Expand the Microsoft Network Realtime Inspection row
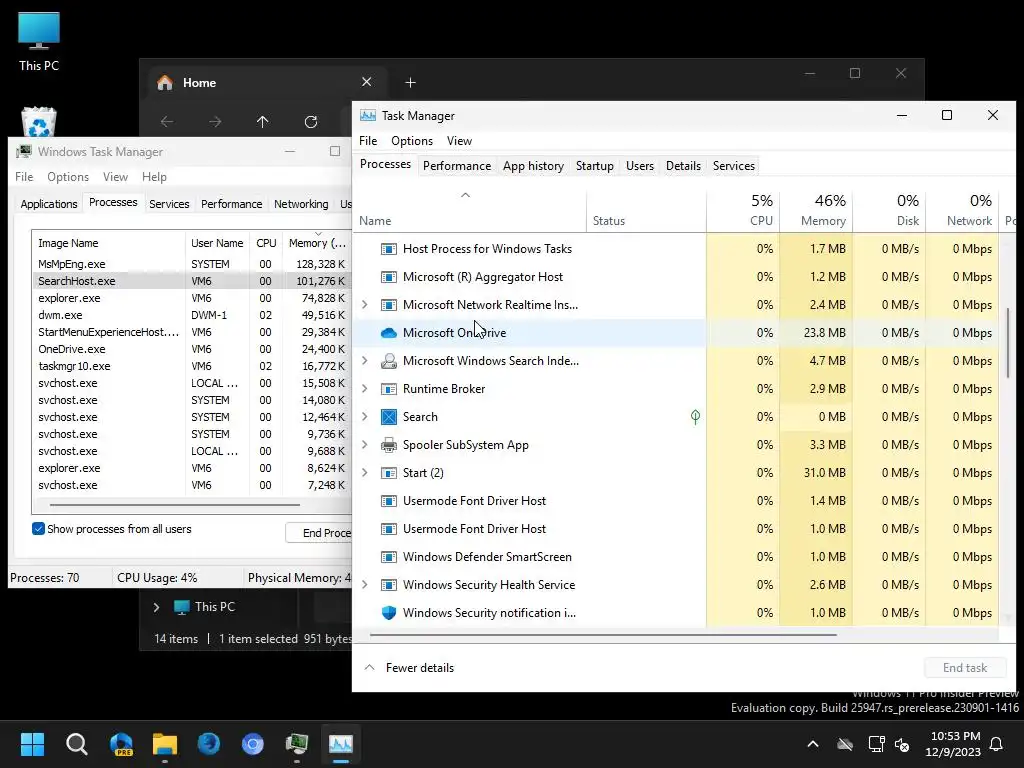 pos(365,305)
